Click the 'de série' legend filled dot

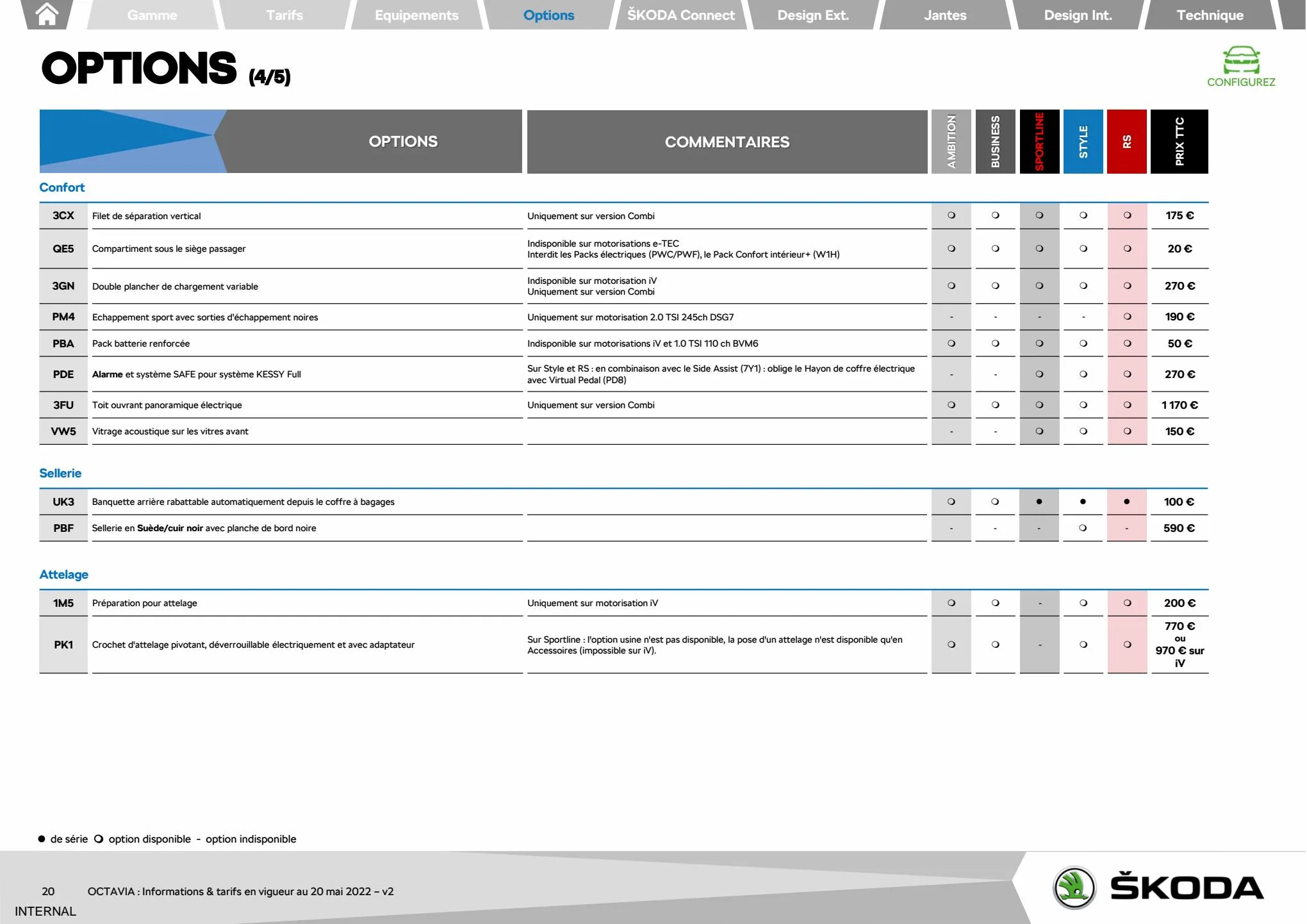point(42,839)
